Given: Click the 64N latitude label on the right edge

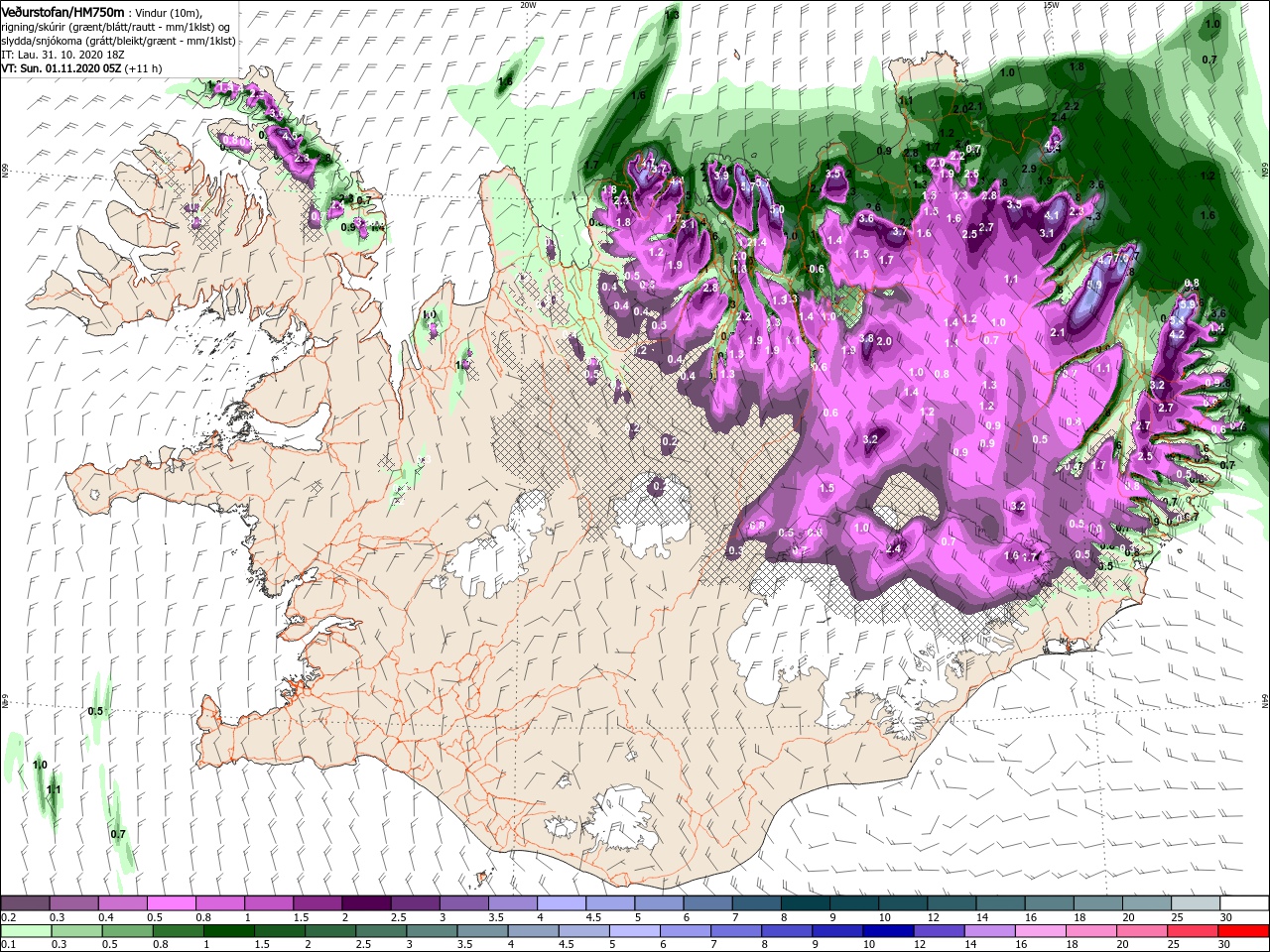Looking at the screenshot, I should (1265, 700).
